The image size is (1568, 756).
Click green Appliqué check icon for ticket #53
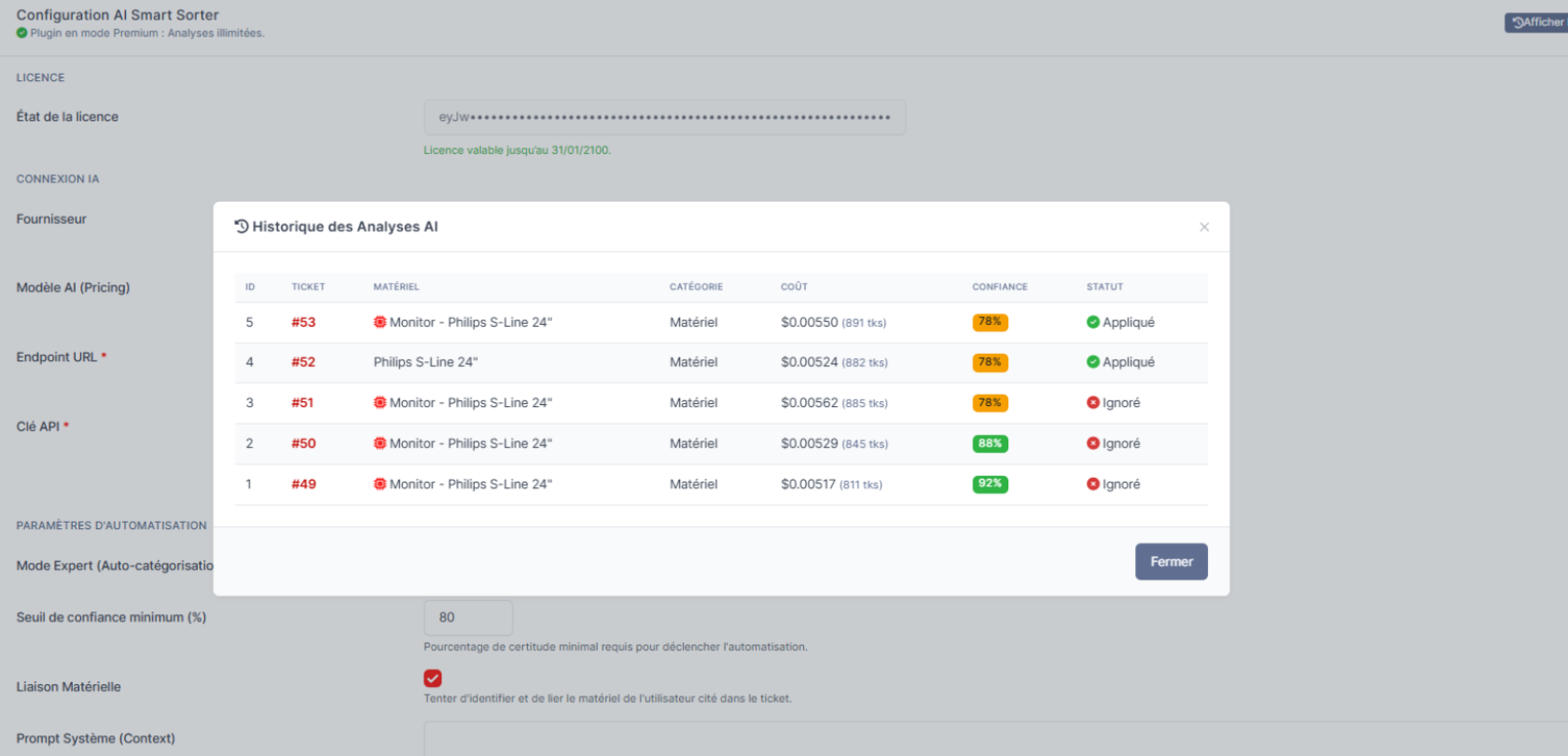coord(1092,322)
